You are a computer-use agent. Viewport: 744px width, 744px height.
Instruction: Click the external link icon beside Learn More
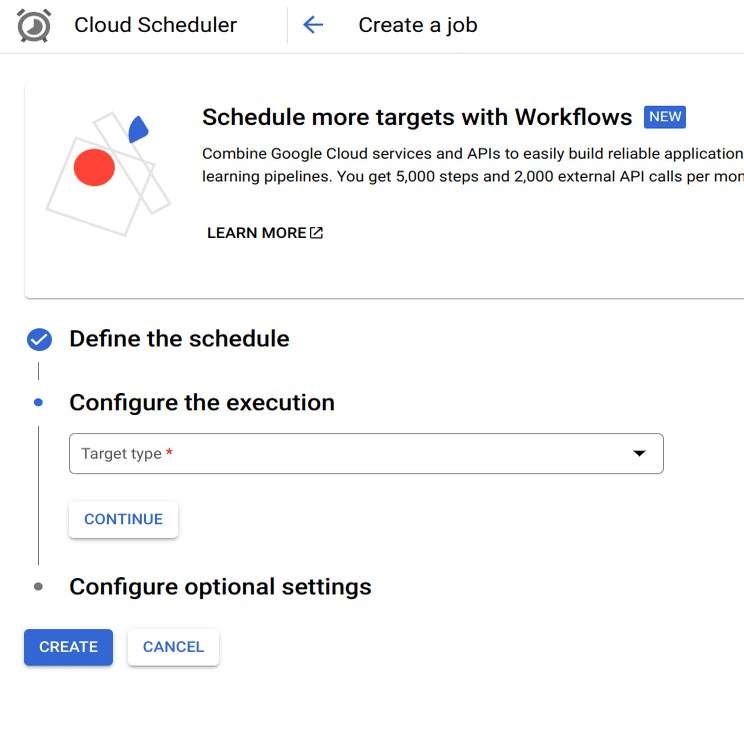point(316,233)
